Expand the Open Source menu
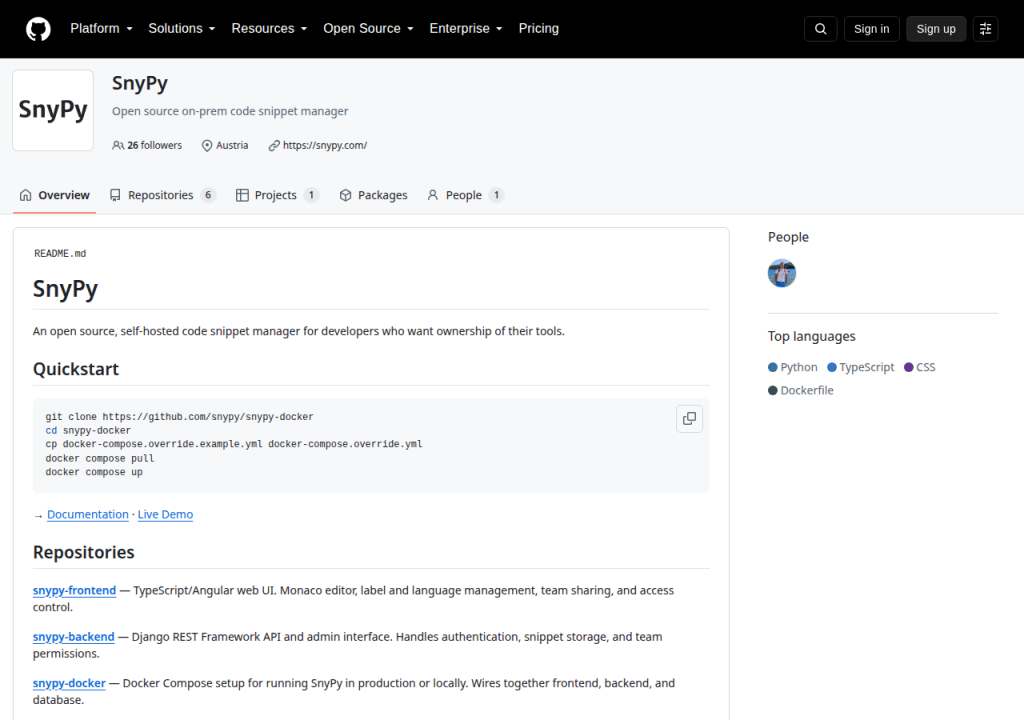1024x720 pixels. (368, 29)
